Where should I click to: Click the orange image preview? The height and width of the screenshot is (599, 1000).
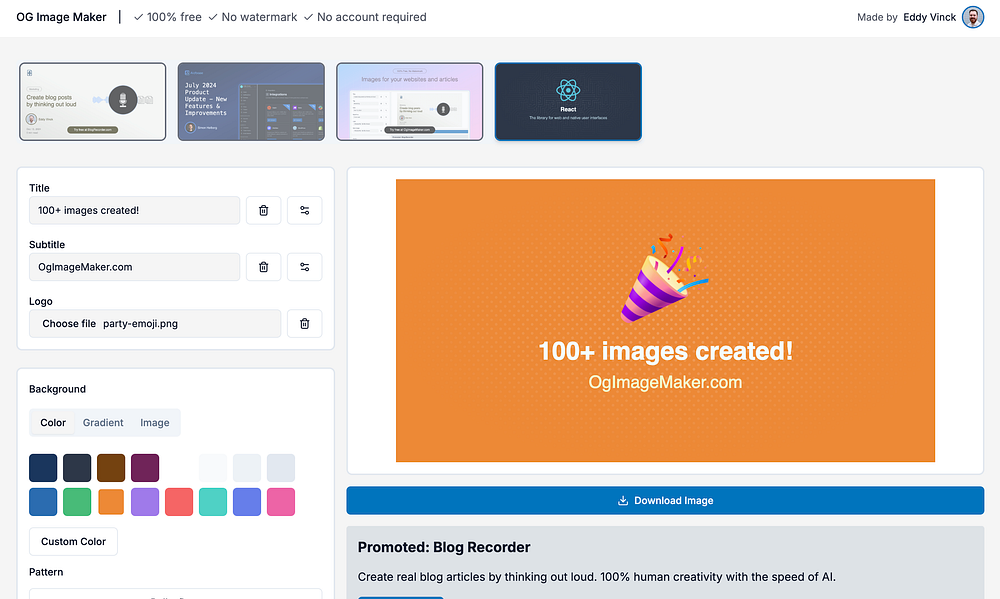[665, 320]
